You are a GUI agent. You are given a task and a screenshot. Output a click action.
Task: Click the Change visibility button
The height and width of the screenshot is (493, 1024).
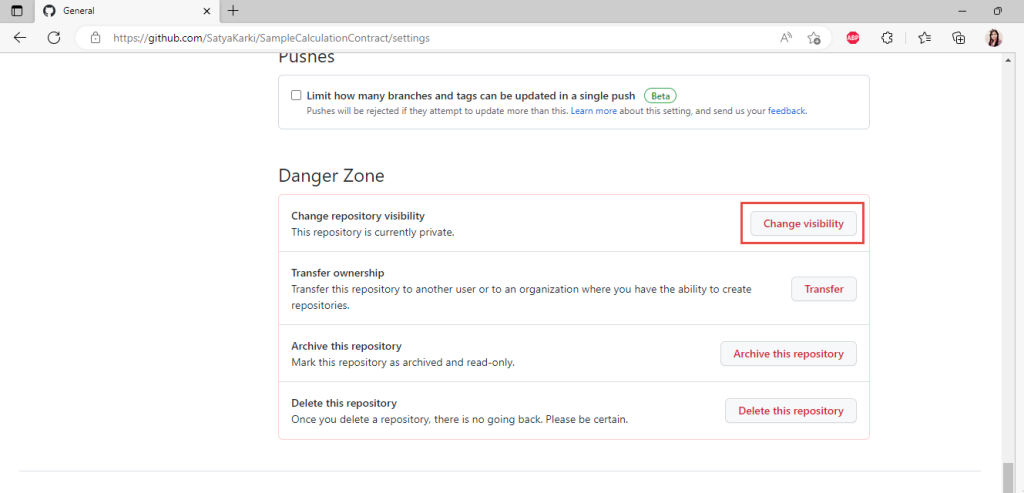(802, 224)
